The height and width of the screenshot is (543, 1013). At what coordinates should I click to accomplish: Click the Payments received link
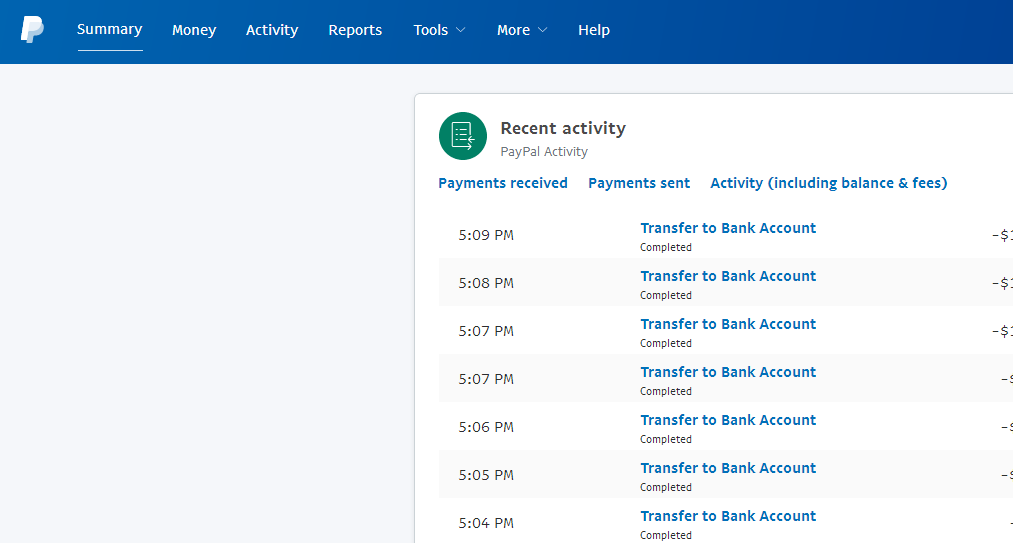click(x=503, y=183)
